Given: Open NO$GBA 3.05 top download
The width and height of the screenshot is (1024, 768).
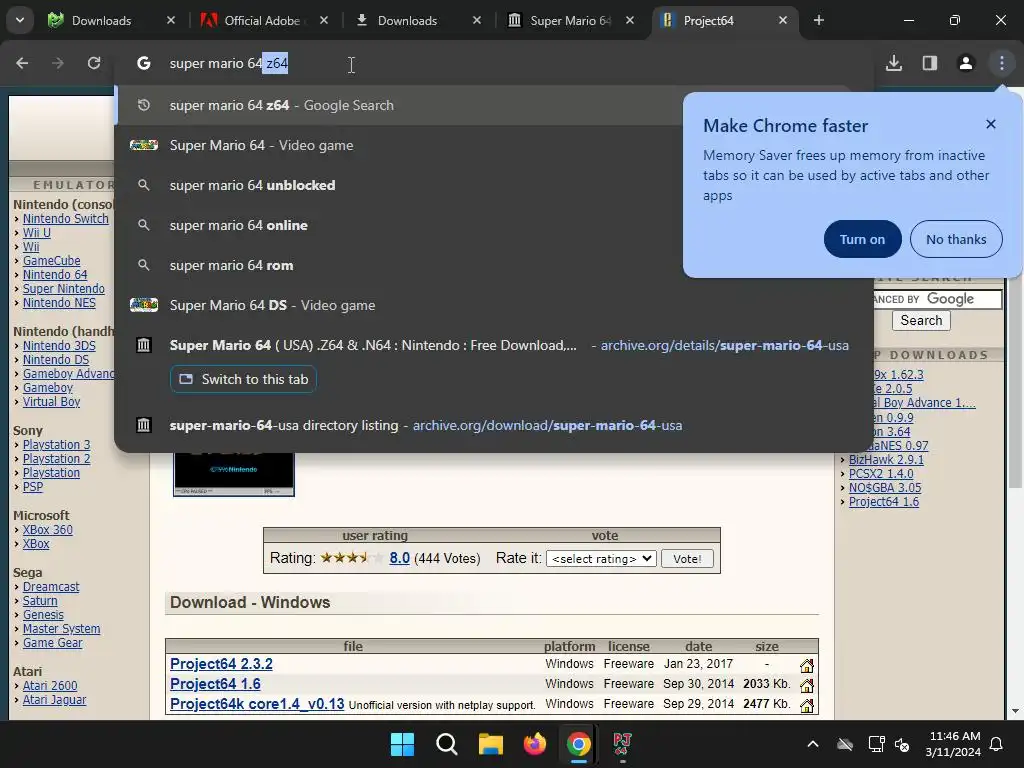Looking at the screenshot, I should (x=885, y=488).
